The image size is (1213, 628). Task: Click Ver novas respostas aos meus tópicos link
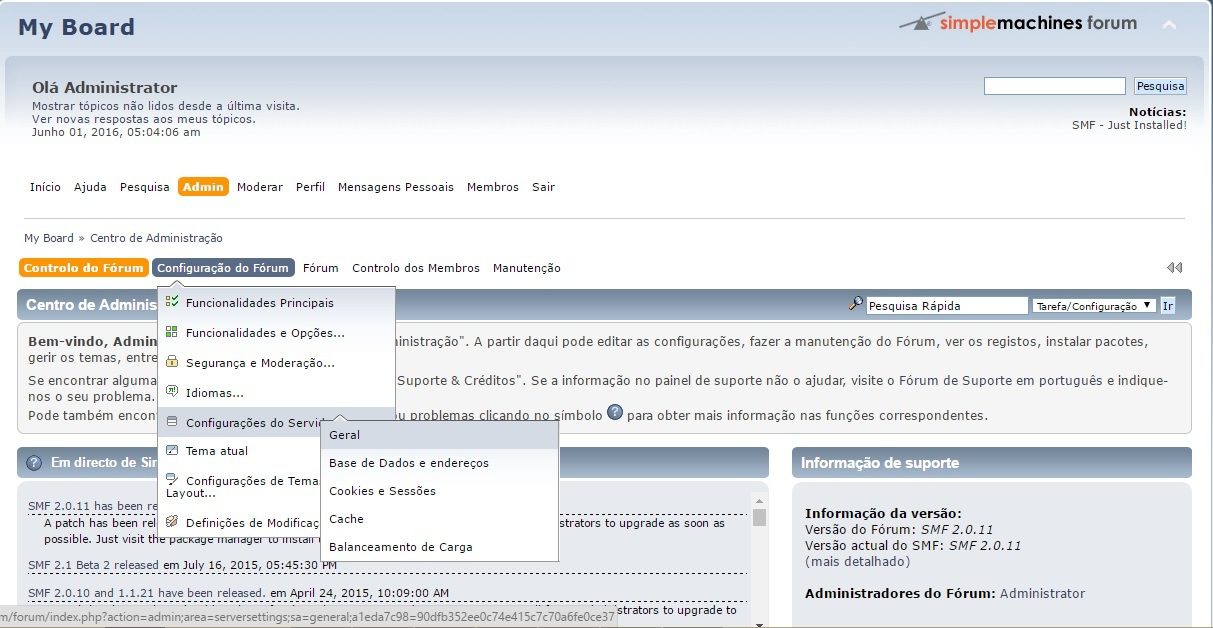[143, 119]
